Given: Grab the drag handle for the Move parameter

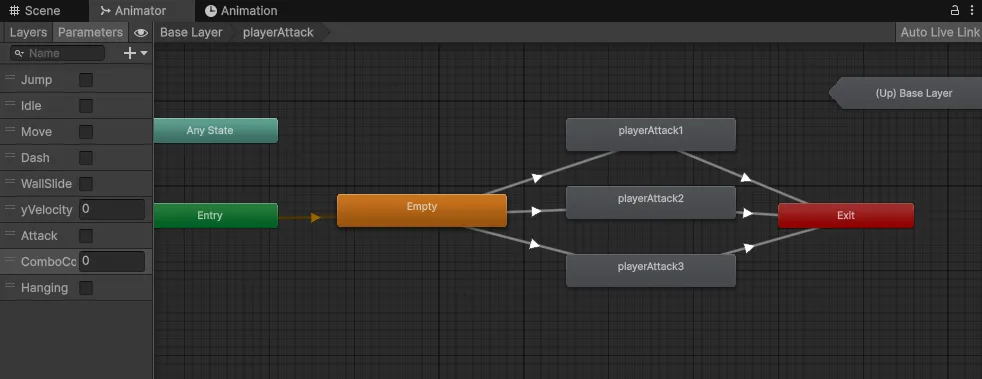Looking at the screenshot, I should [10, 130].
